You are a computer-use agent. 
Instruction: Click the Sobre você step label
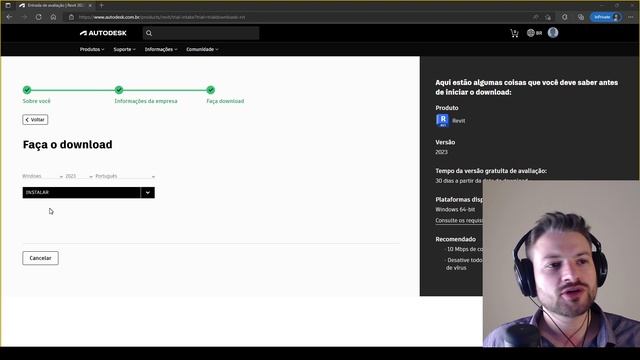pos(37,101)
